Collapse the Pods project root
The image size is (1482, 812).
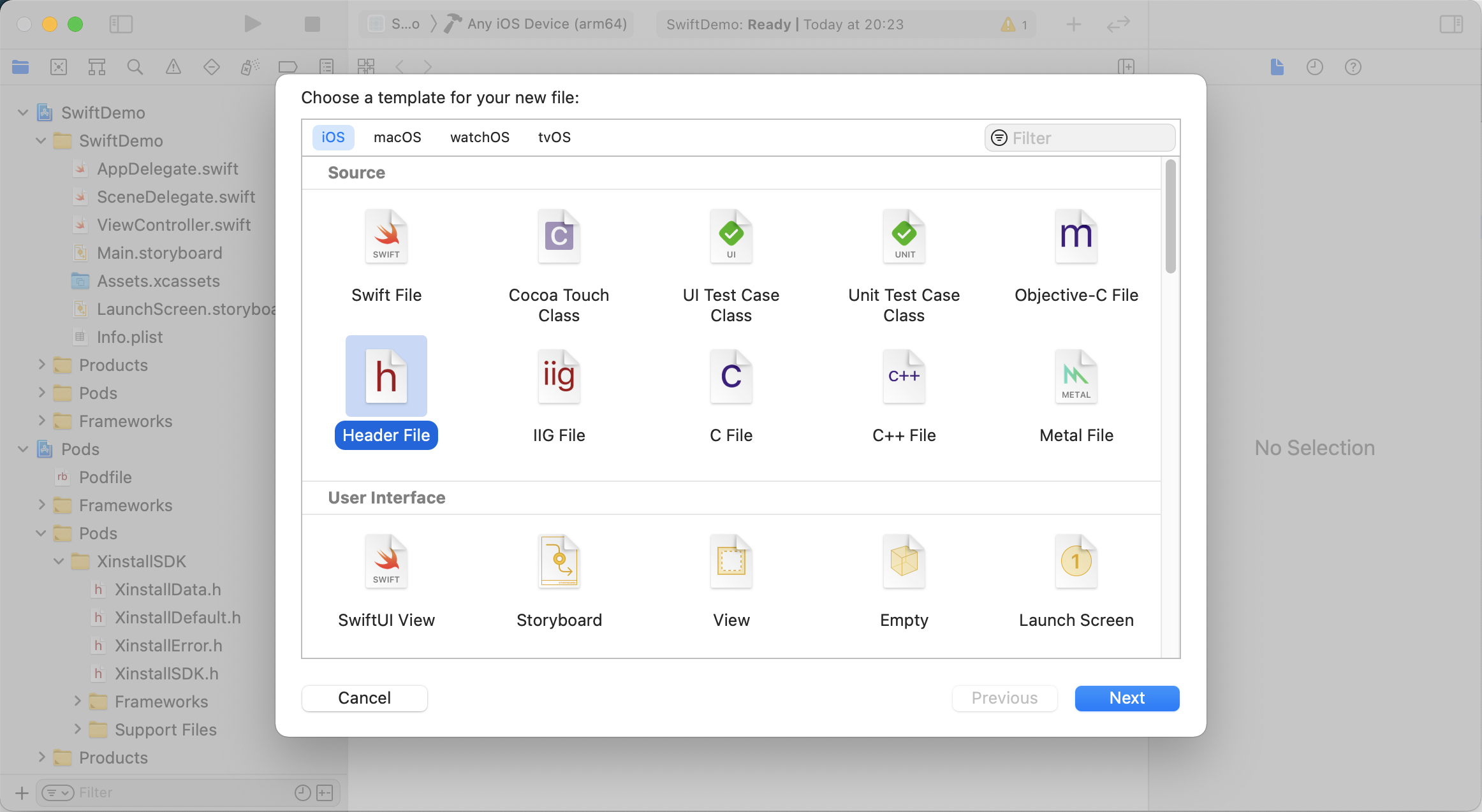pyautogui.click(x=23, y=449)
